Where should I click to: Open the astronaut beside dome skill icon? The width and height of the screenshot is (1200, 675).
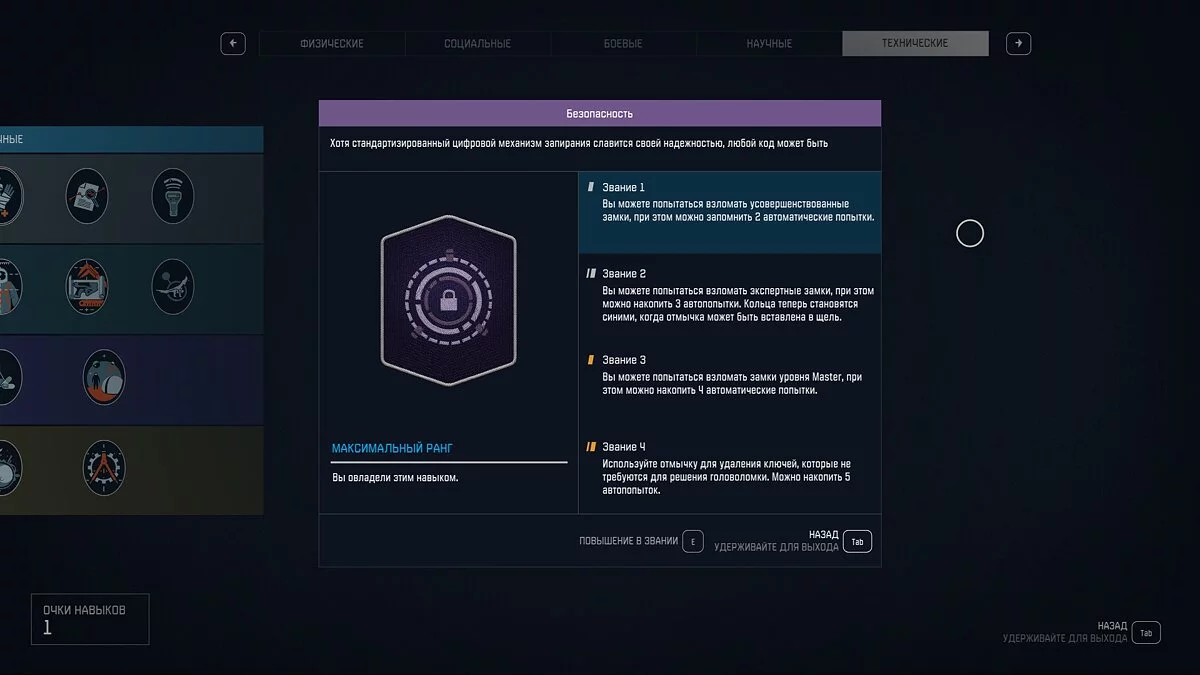104,377
